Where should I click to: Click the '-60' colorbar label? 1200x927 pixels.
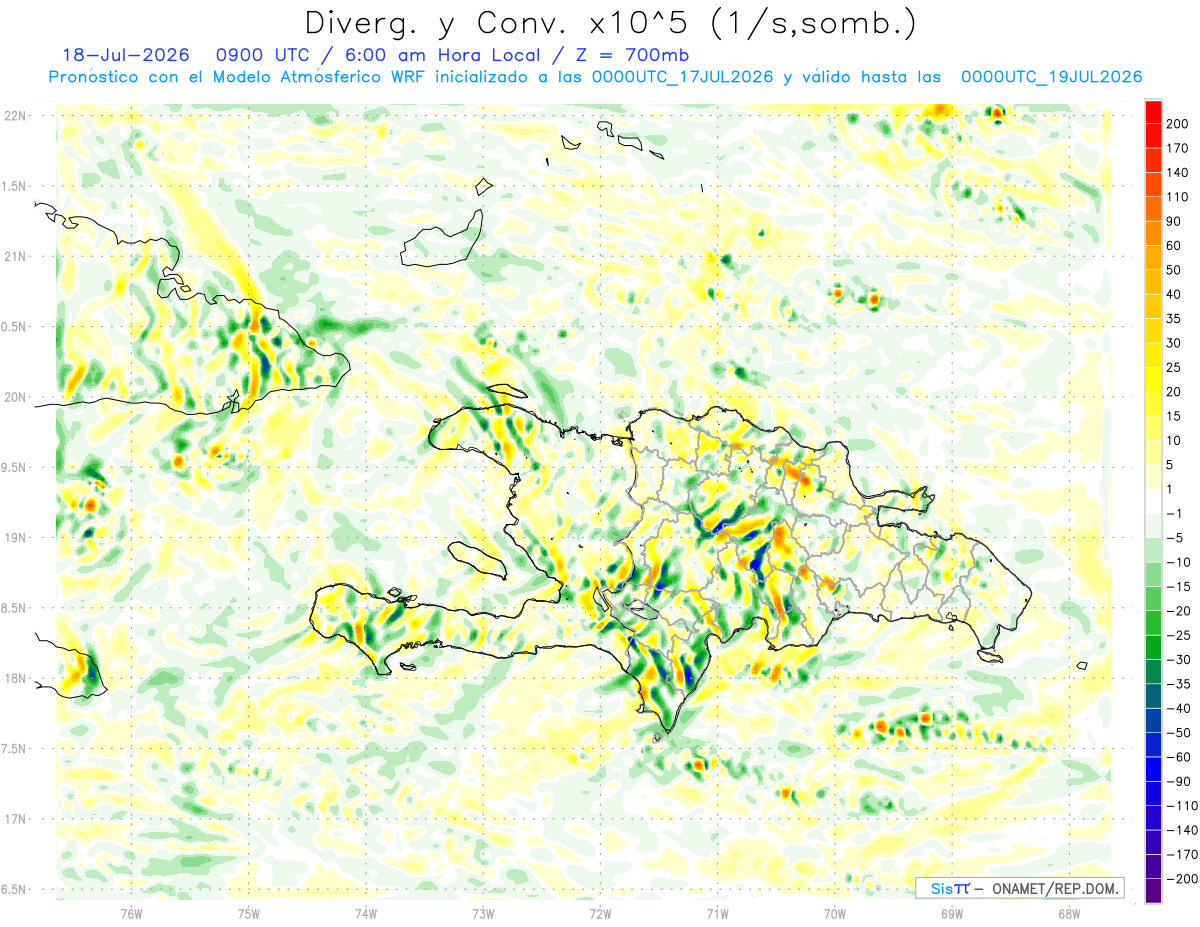tap(1177, 757)
